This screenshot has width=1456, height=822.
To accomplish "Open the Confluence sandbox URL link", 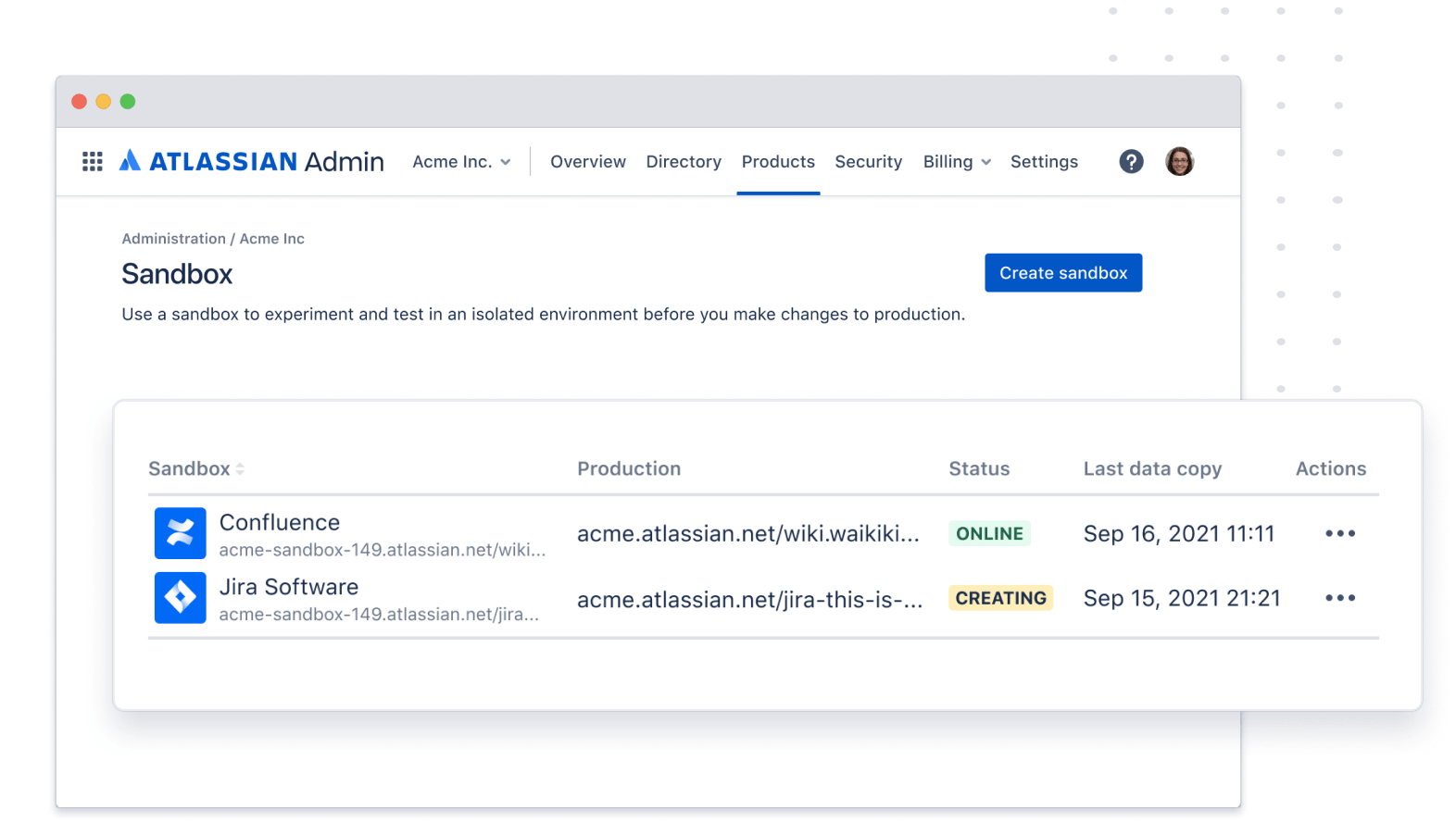I will [382, 550].
